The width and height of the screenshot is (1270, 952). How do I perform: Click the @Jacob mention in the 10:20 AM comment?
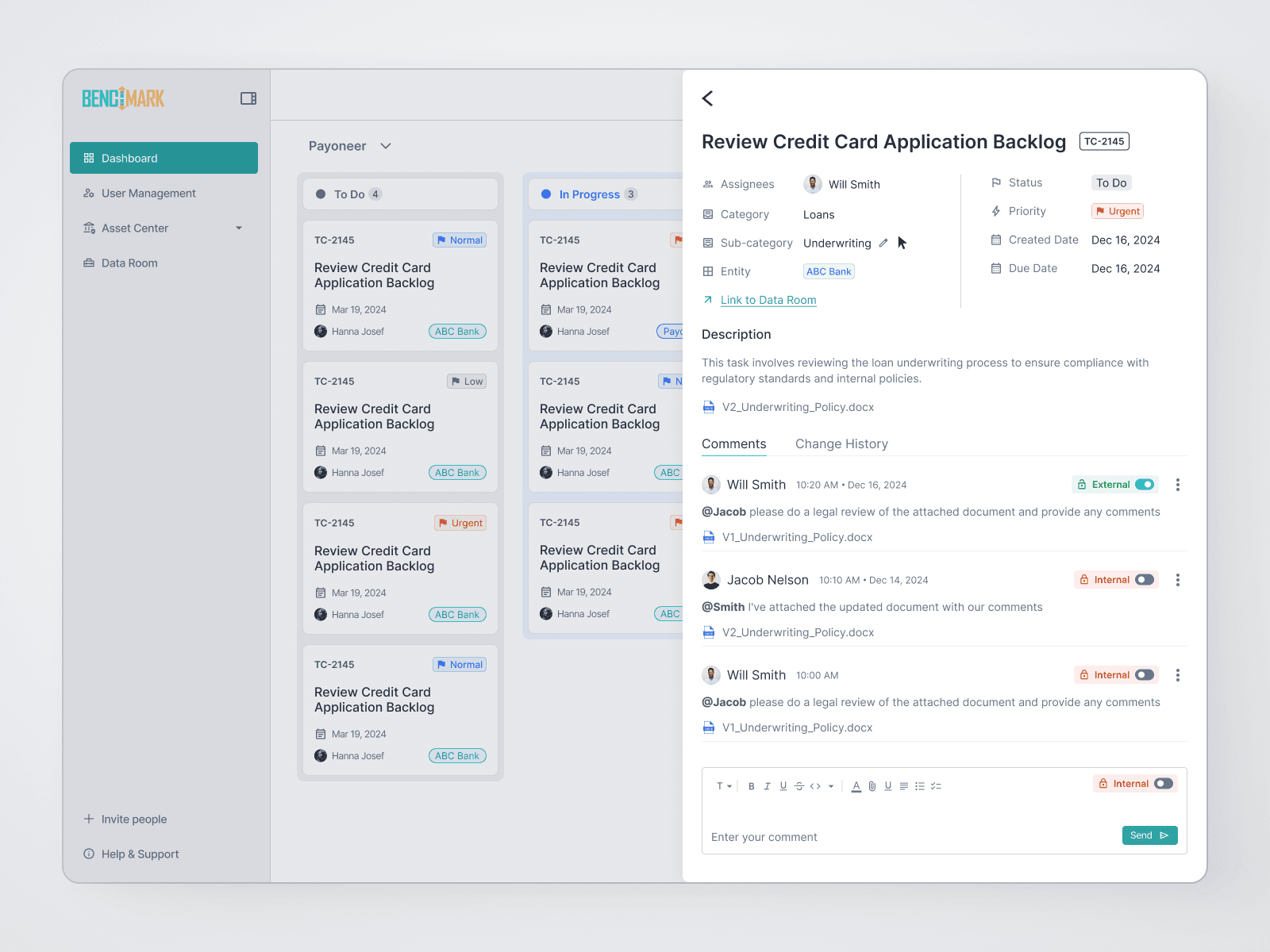(724, 512)
